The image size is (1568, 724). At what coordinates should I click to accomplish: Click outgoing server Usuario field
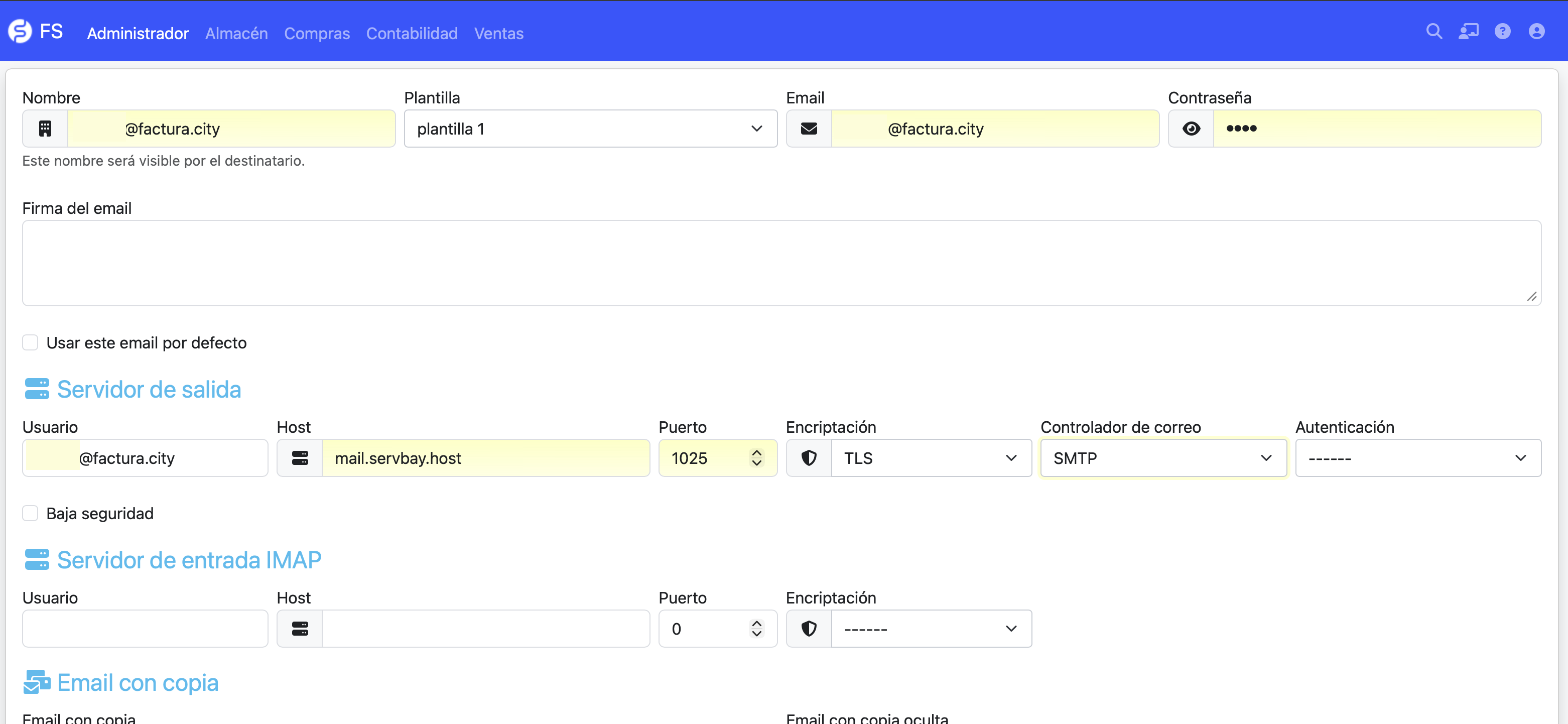pos(145,458)
